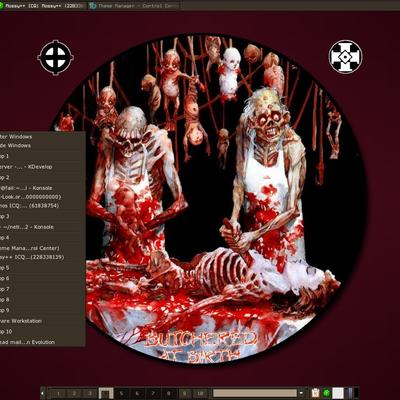The width and height of the screenshot is (400, 400).
Task: Click the desktop 2 header in window list
Action: pyautogui.click(x=43, y=177)
